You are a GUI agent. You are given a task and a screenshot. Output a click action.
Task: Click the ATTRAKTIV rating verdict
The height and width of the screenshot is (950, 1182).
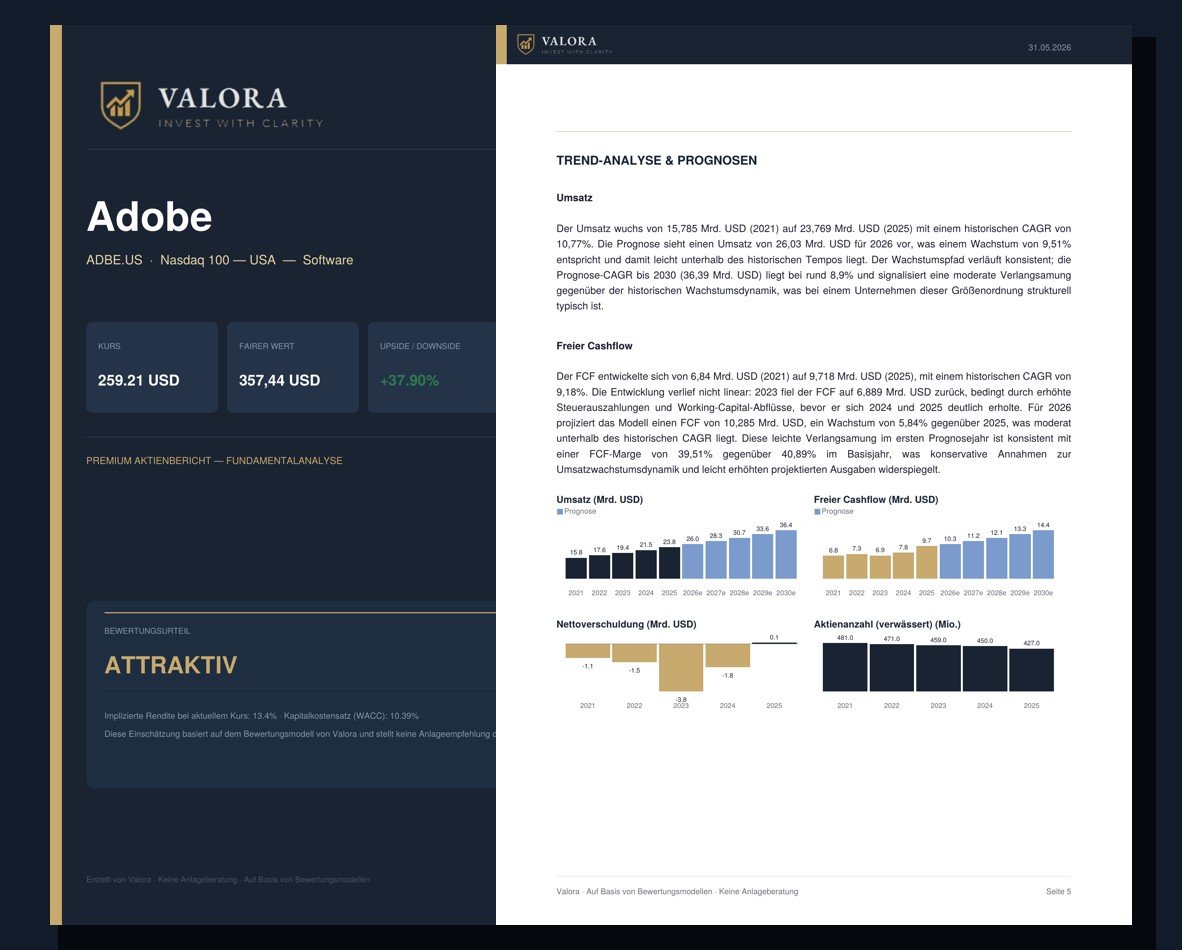click(170, 665)
